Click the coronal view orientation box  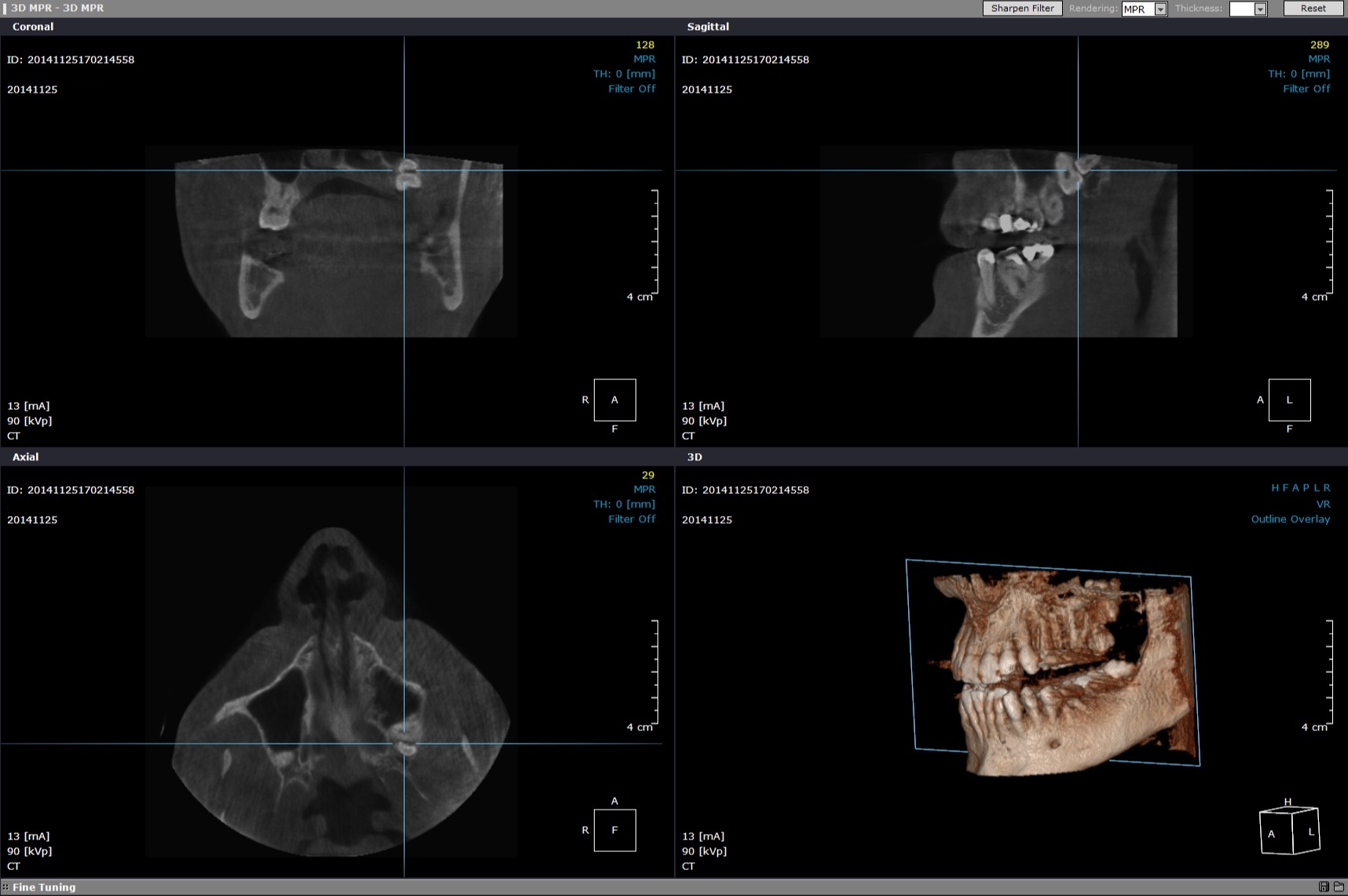614,400
